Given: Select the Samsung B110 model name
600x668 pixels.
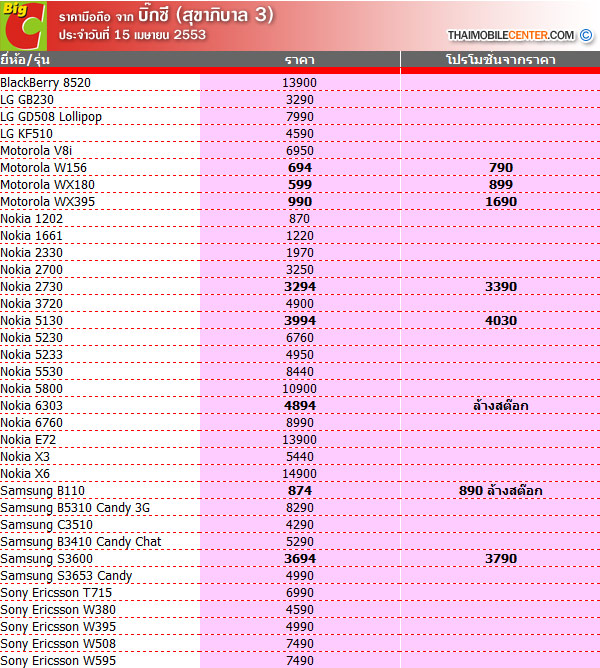Looking at the screenshot, I should click(43, 492).
